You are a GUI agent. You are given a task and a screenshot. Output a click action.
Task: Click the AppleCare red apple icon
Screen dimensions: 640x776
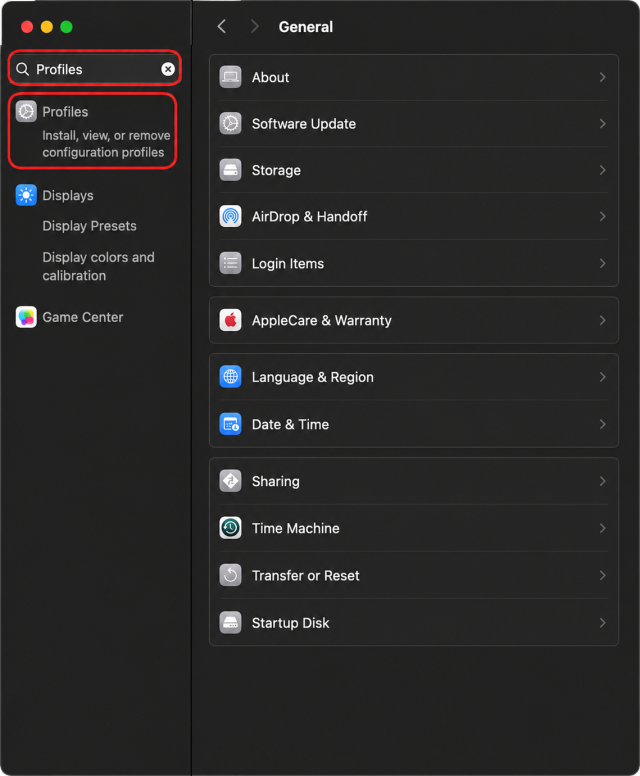point(230,320)
